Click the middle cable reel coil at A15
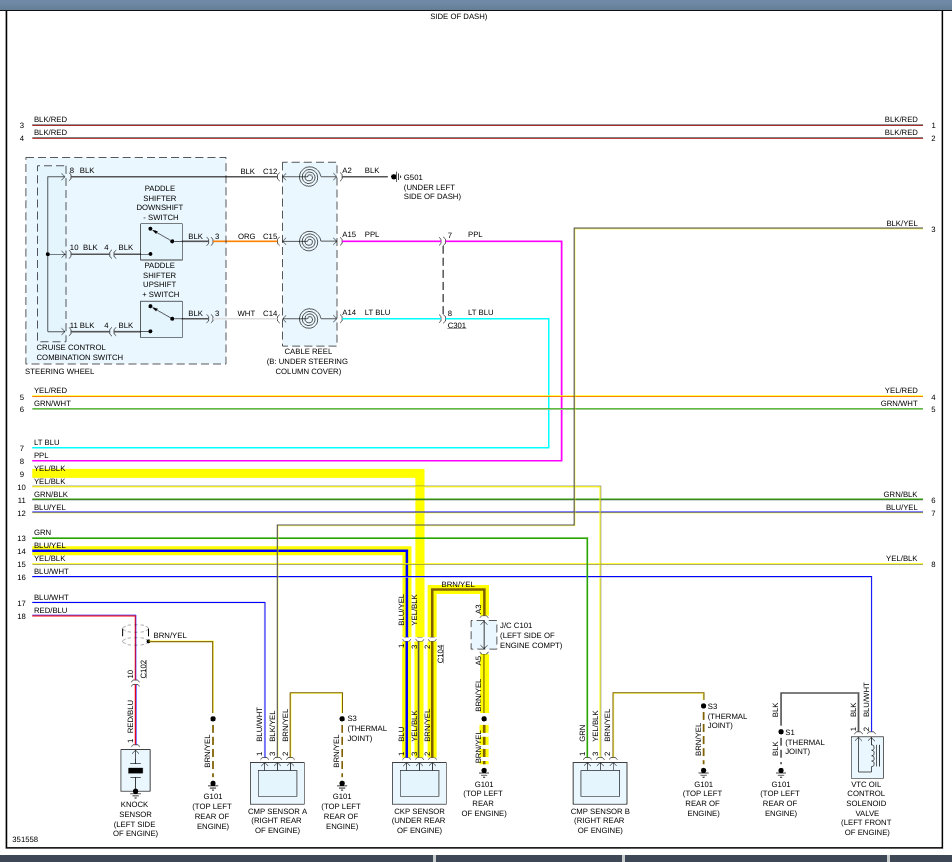The height and width of the screenshot is (862, 952). (x=309, y=242)
